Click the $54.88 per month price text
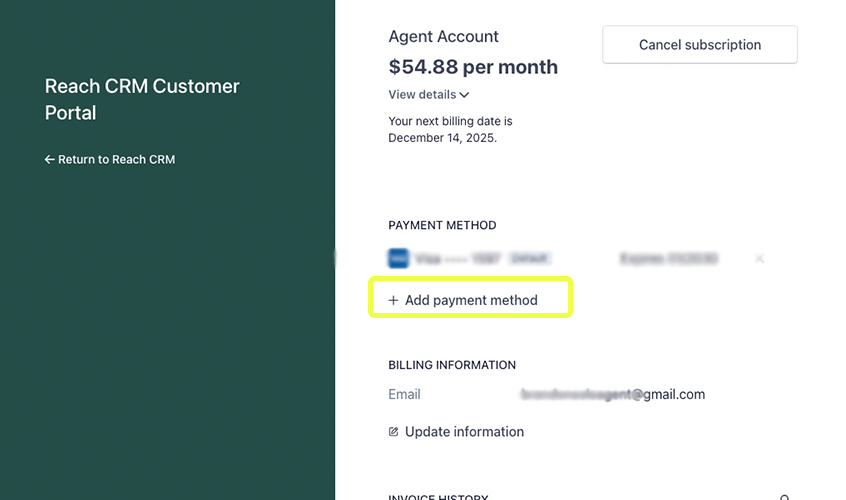Viewport: 846px width, 500px height. [473, 67]
